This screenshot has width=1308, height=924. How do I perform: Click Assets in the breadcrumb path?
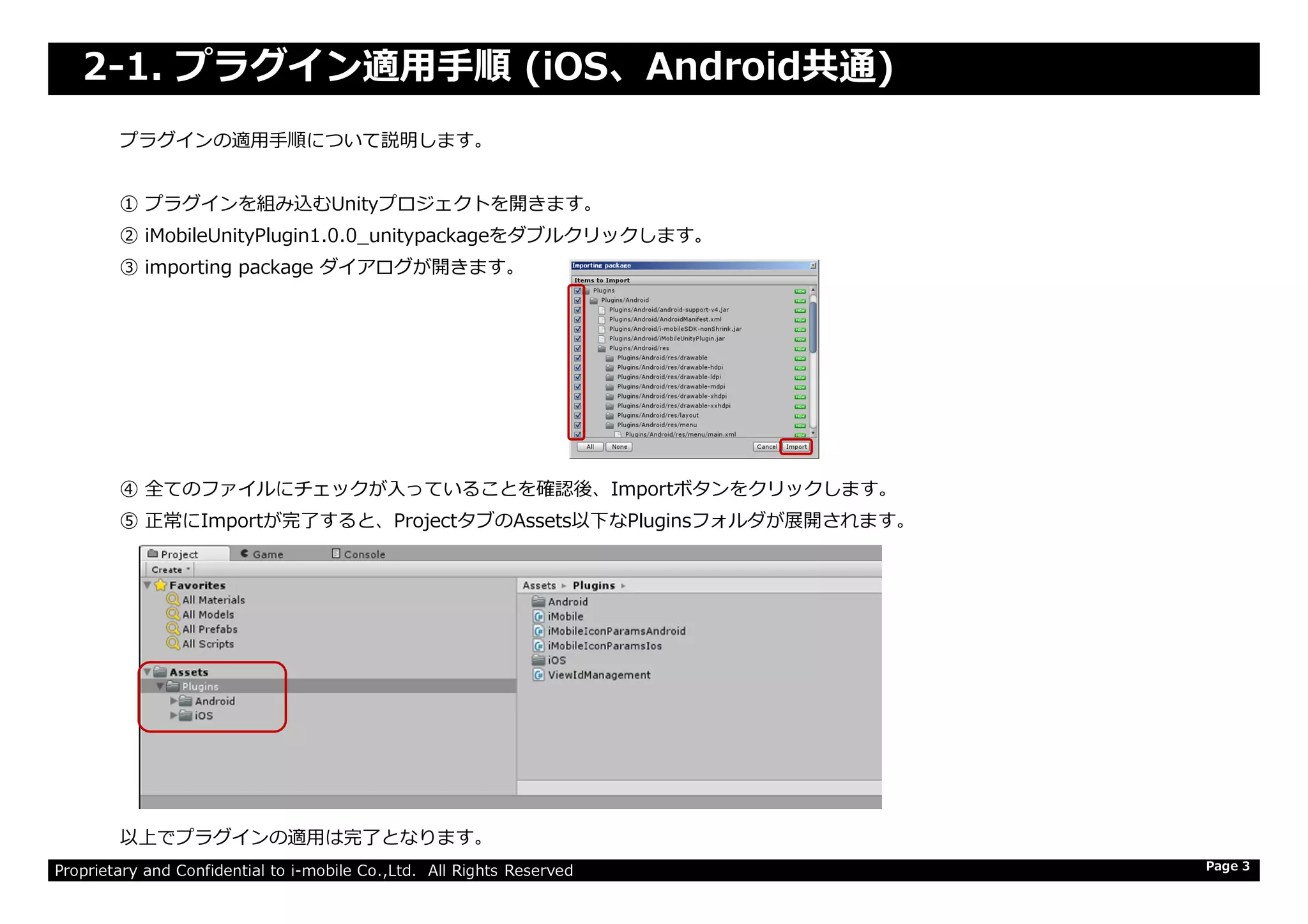coord(539,586)
